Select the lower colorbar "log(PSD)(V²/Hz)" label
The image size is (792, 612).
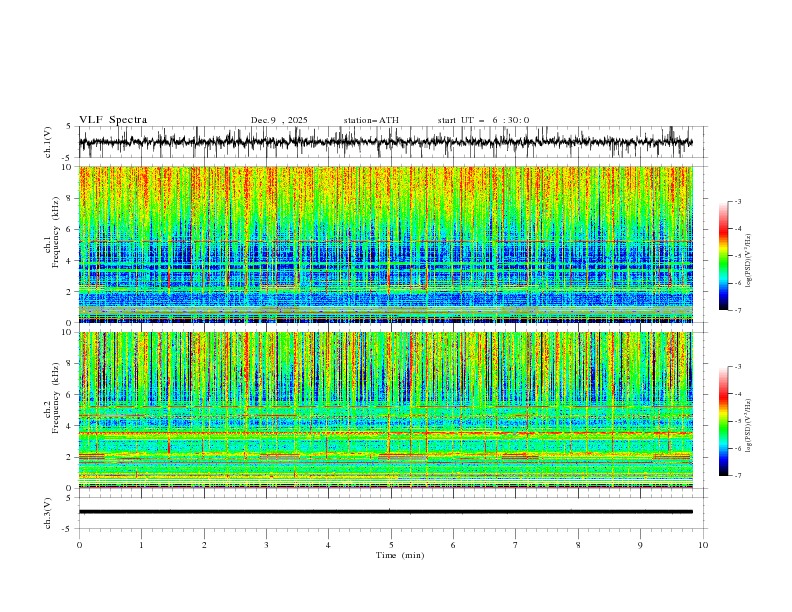[x=749, y=426]
